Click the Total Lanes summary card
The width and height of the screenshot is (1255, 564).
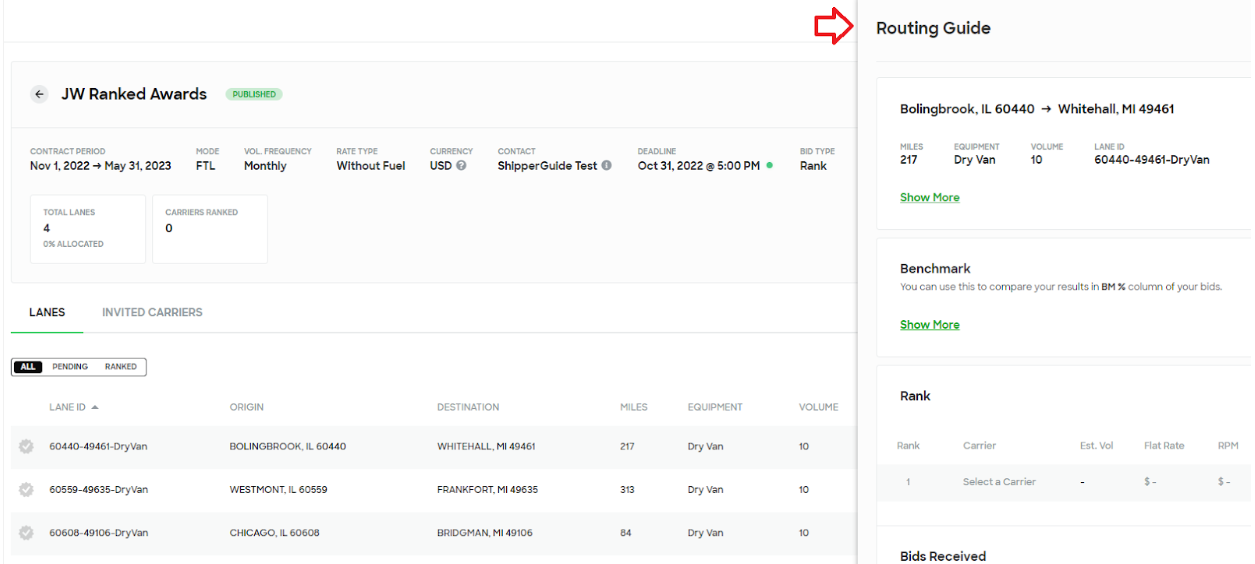pyautogui.click(x=88, y=228)
